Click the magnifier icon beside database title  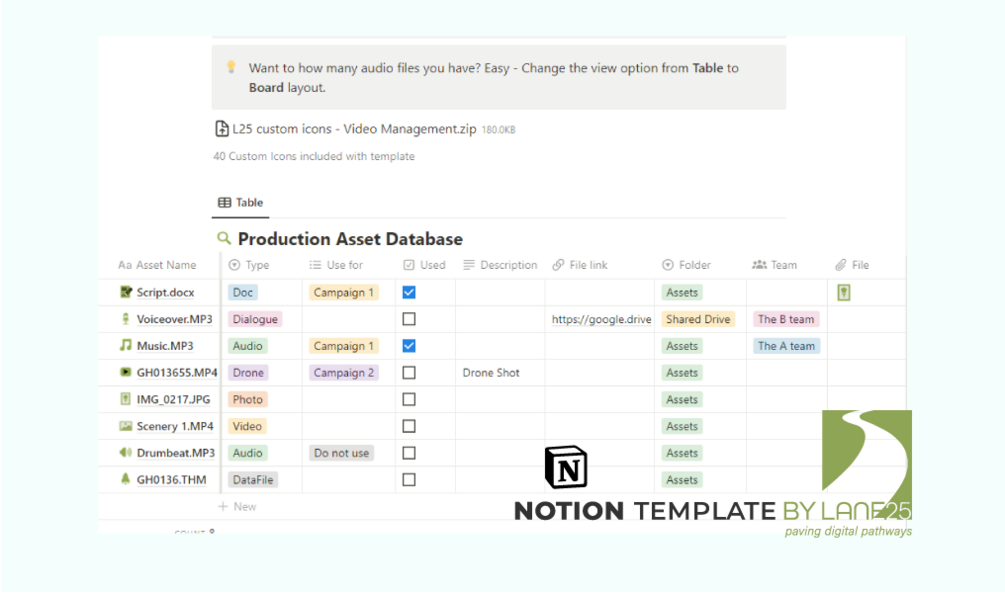tap(224, 238)
